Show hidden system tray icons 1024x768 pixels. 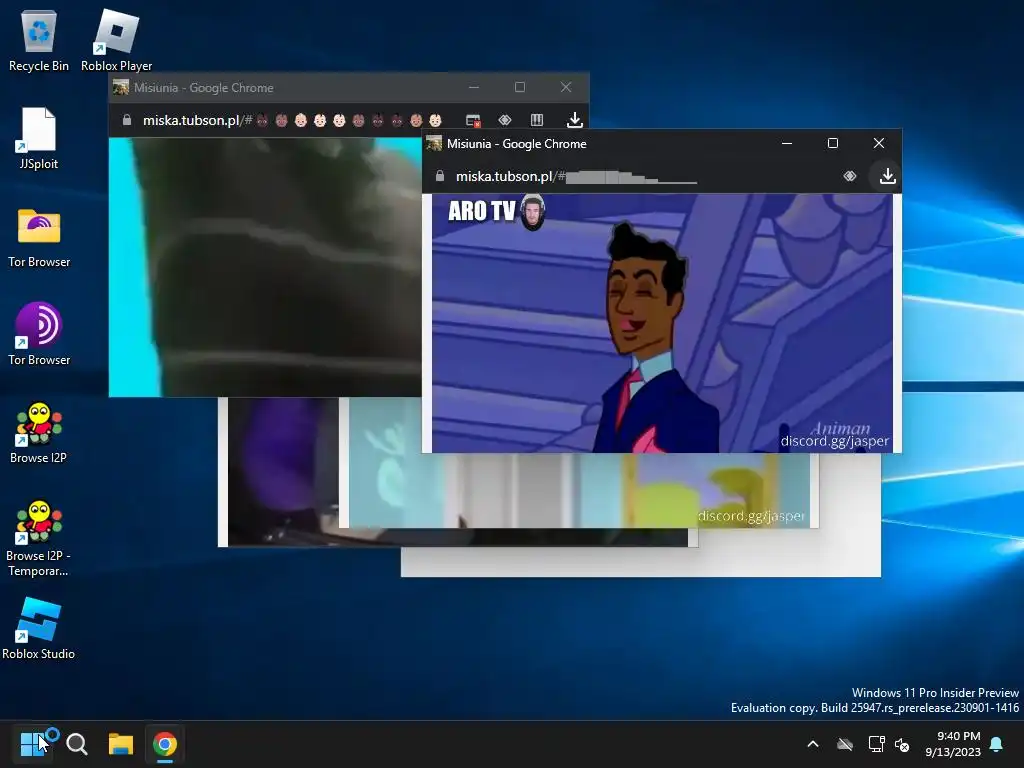point(813,744)
